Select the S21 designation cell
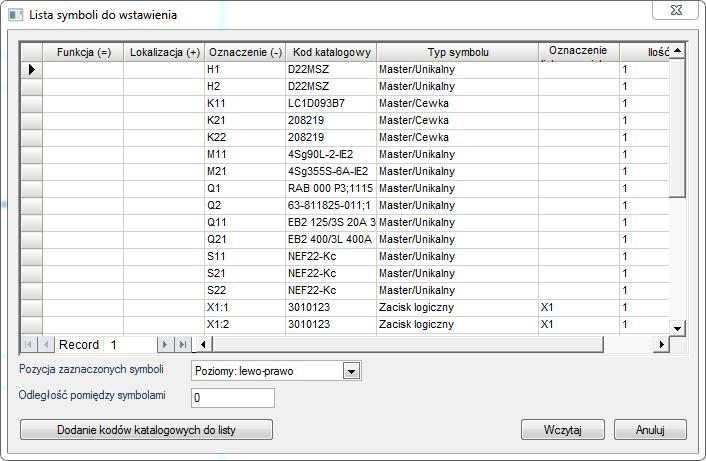 [x=245, y=274]
